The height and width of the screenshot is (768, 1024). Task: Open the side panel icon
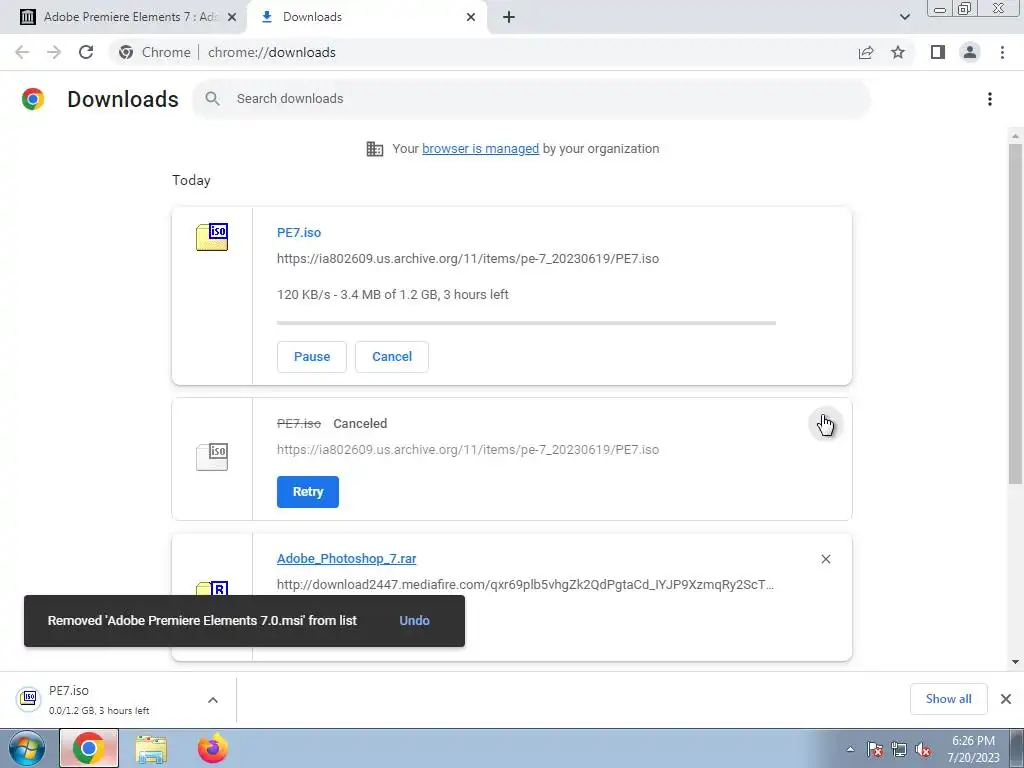click(938, 52)
